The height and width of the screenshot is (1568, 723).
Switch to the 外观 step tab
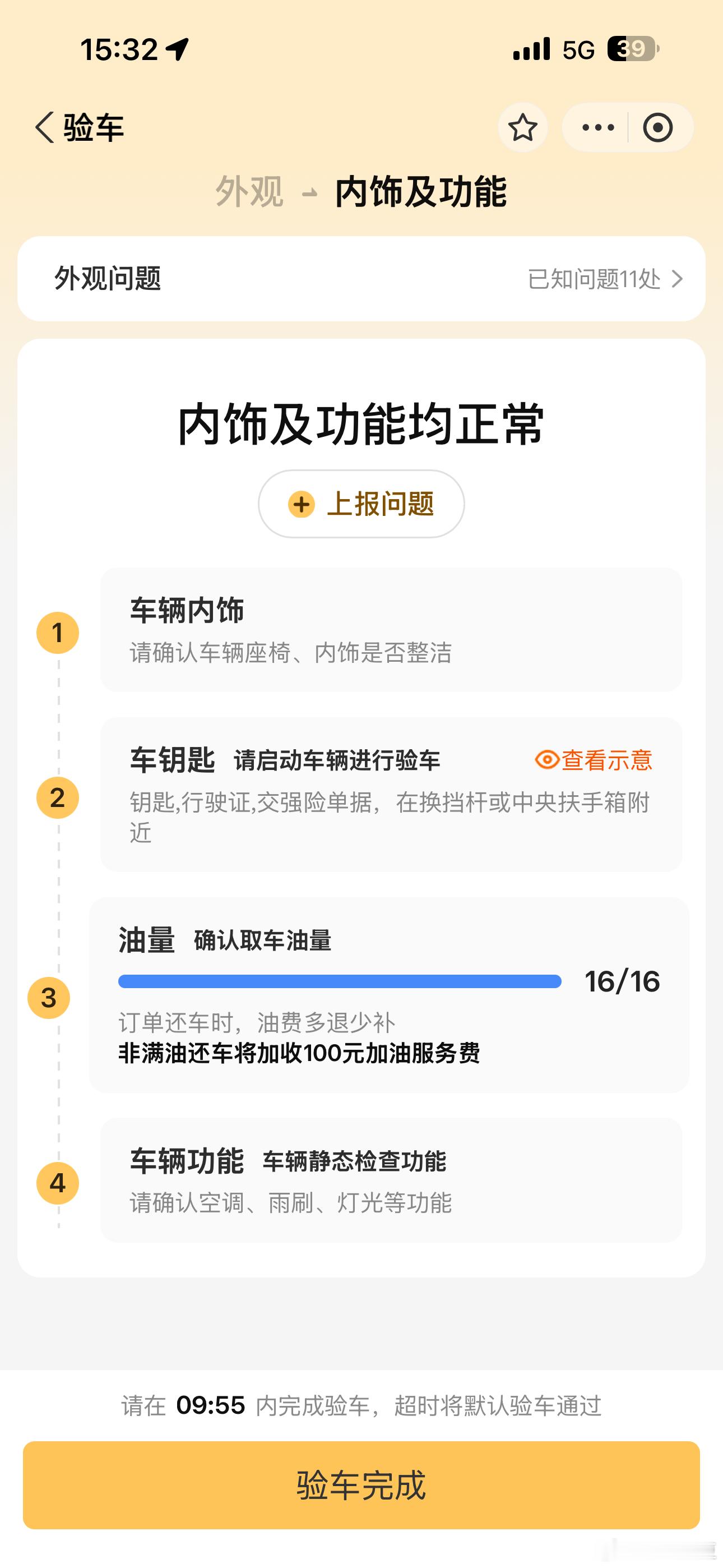pyautogui.click(x=249, y=192)
